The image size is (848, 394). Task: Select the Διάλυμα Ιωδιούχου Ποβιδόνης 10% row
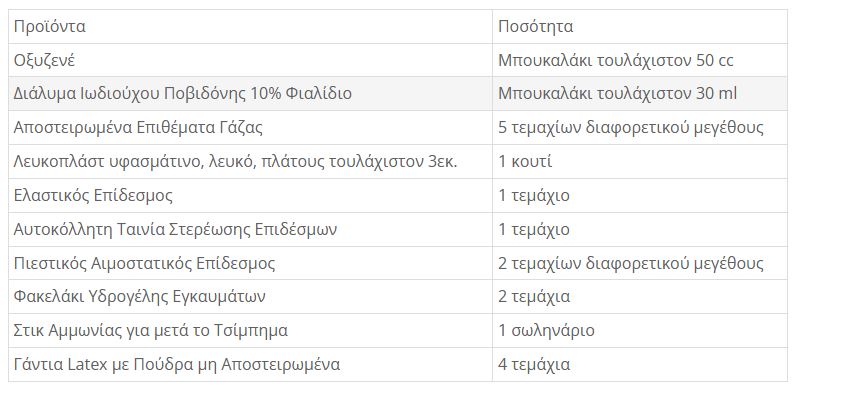coord(398,94)
